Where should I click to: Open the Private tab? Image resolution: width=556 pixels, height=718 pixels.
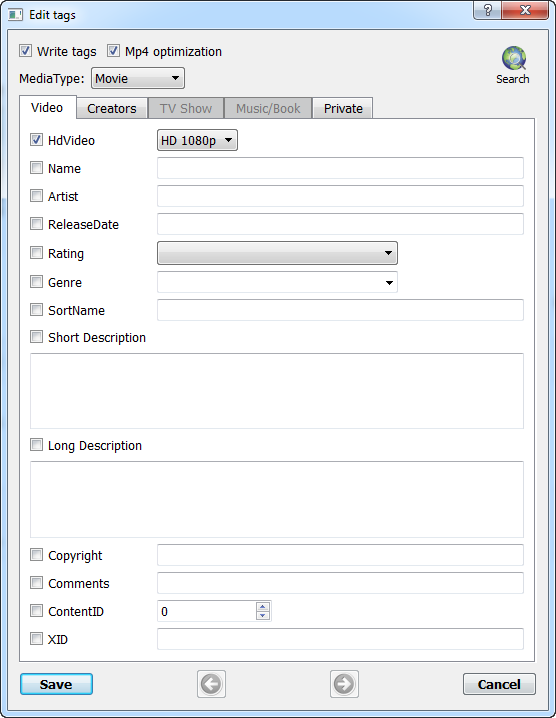click(343, 109)
